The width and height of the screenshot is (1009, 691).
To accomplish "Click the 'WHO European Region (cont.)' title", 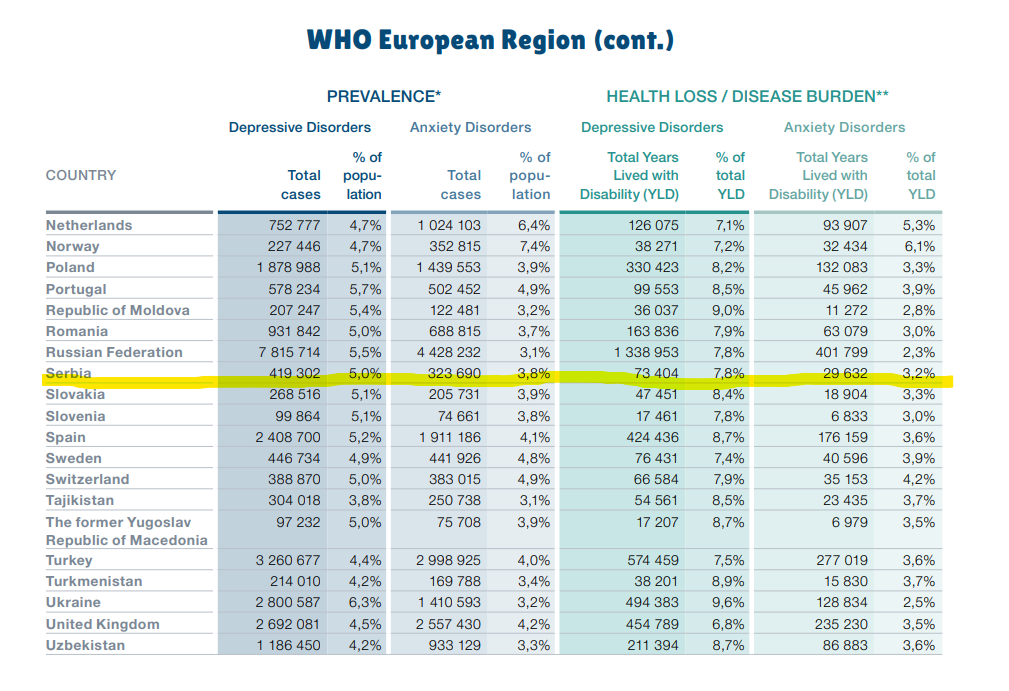I will coord(490,40).
